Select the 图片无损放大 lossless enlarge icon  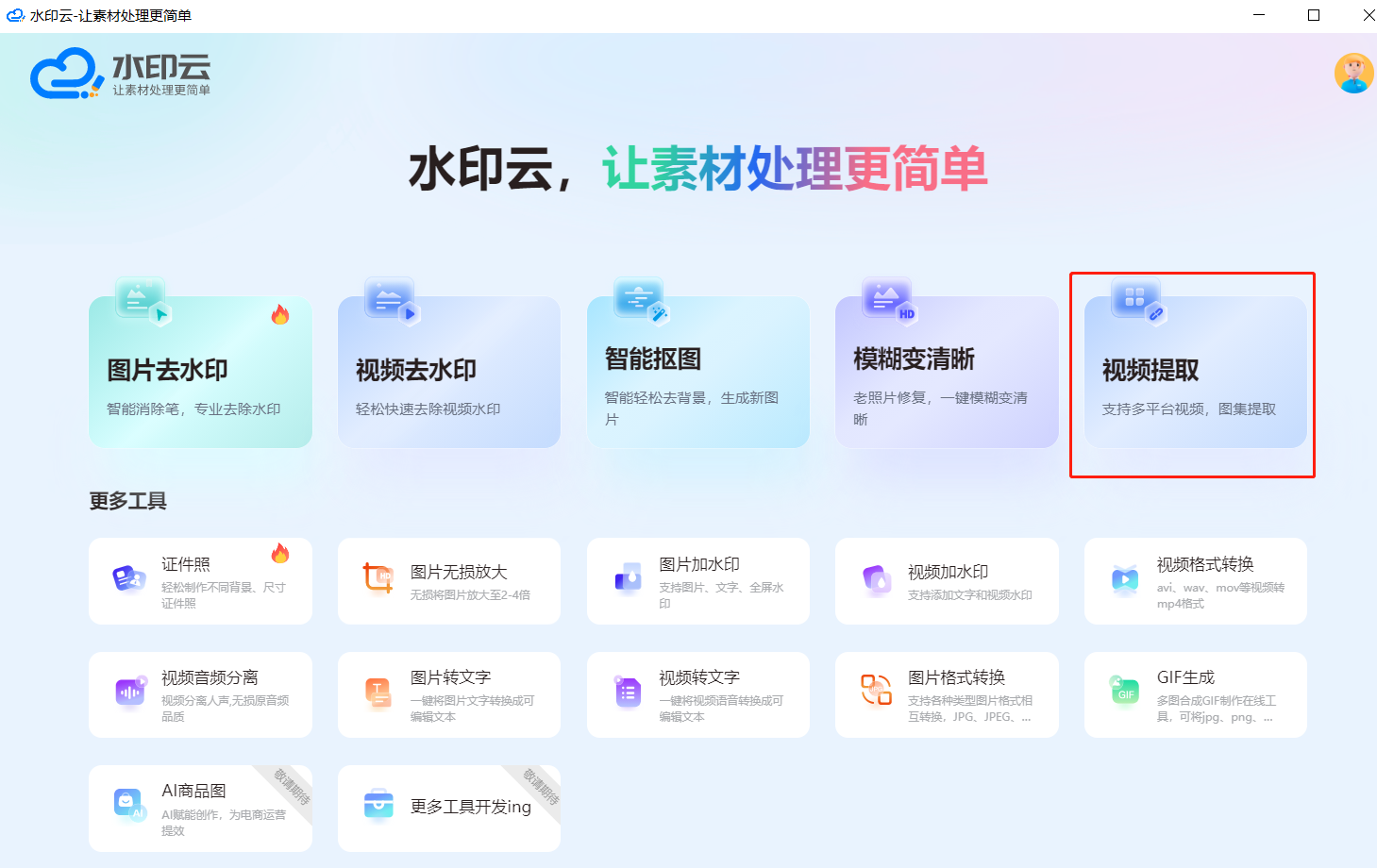tap(378, 577)
